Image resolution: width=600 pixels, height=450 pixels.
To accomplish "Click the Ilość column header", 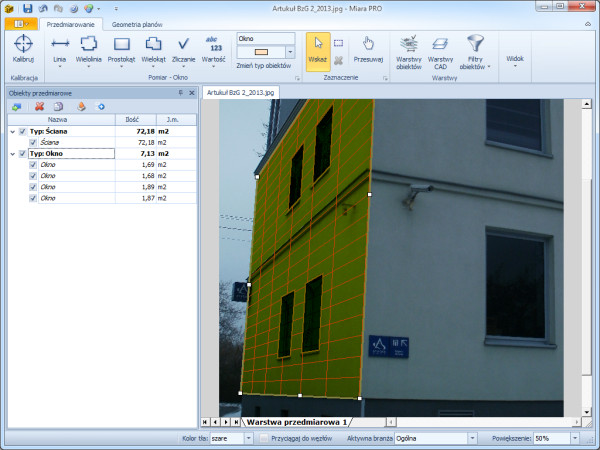I will click(x=132, y=118).
